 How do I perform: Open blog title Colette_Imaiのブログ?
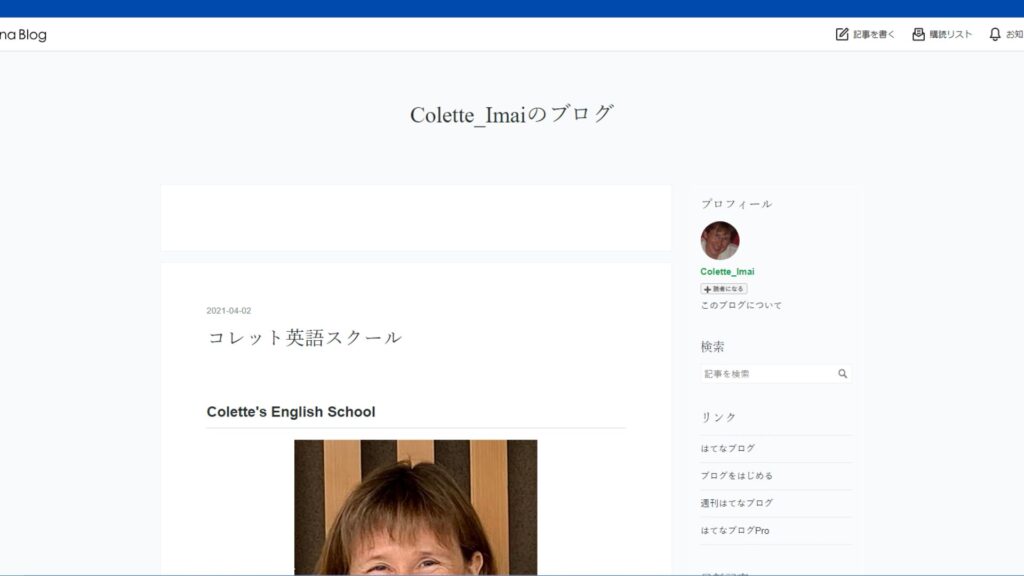[x=512, y=114]
